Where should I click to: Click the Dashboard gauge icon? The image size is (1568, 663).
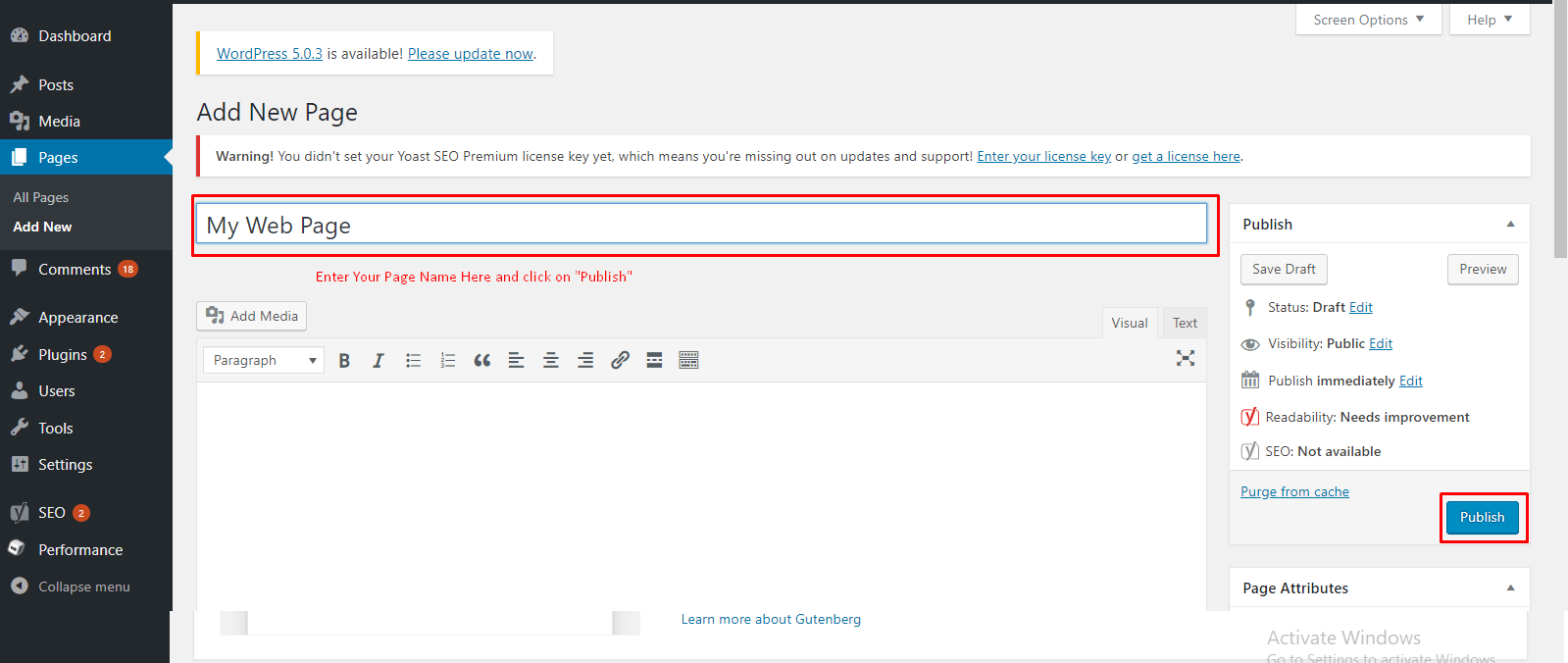point(20,35)
